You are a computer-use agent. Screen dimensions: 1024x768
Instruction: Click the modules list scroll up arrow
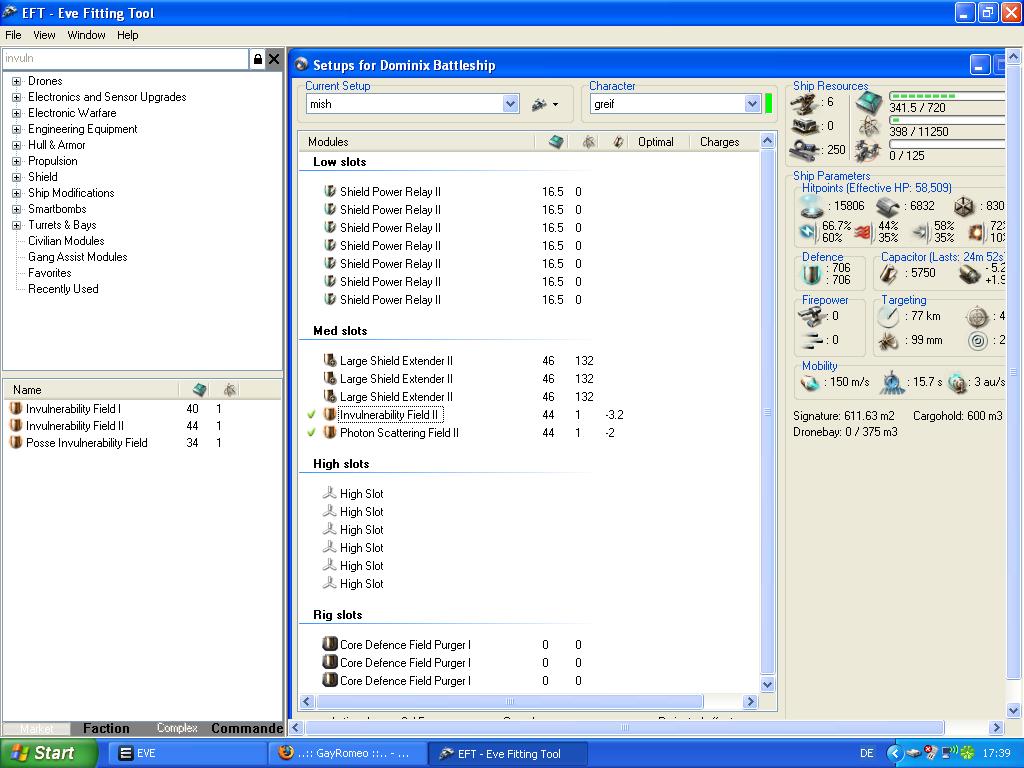768,140
